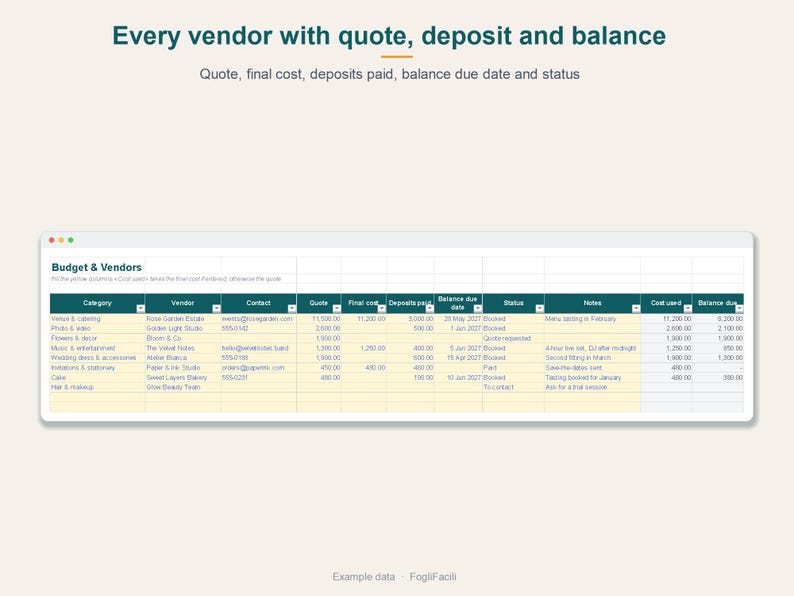Select the 'Venue & catering' category cell
Image resolution: width=794 pixels, height=596 pixels.
[97, 319]
